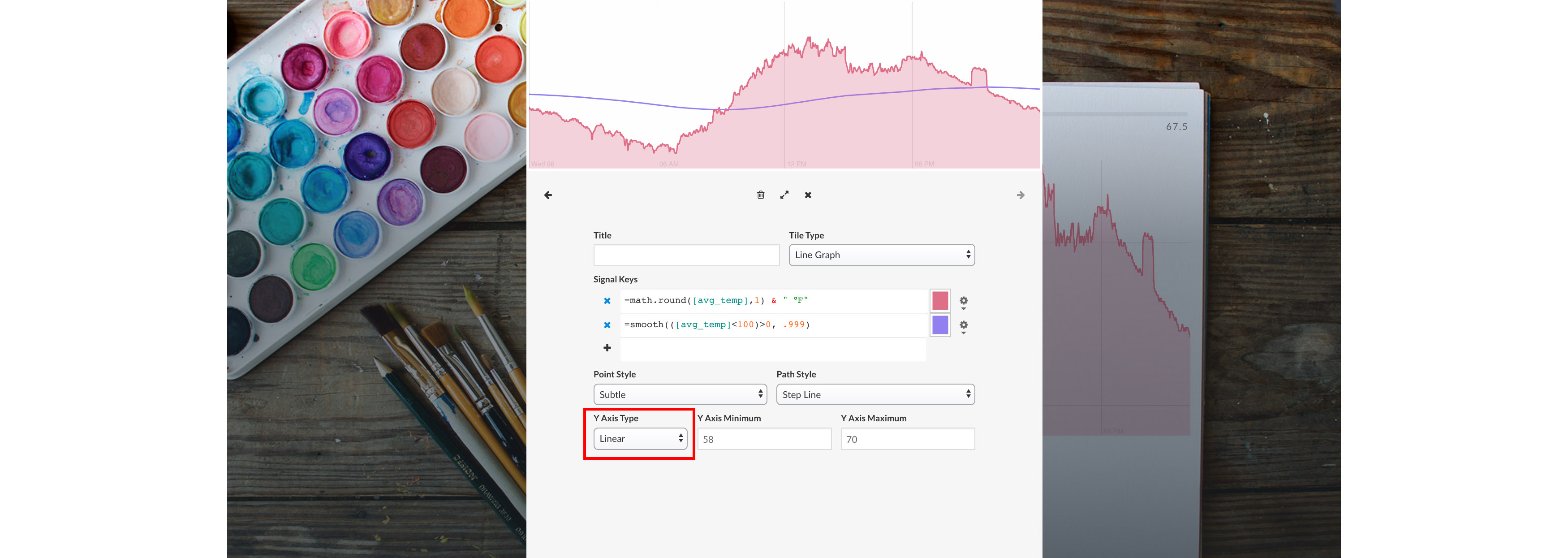Close the tile editor with the X icon
Image resolution: width=1568 pixels, height=558 pixels.
tap(808, 195)
